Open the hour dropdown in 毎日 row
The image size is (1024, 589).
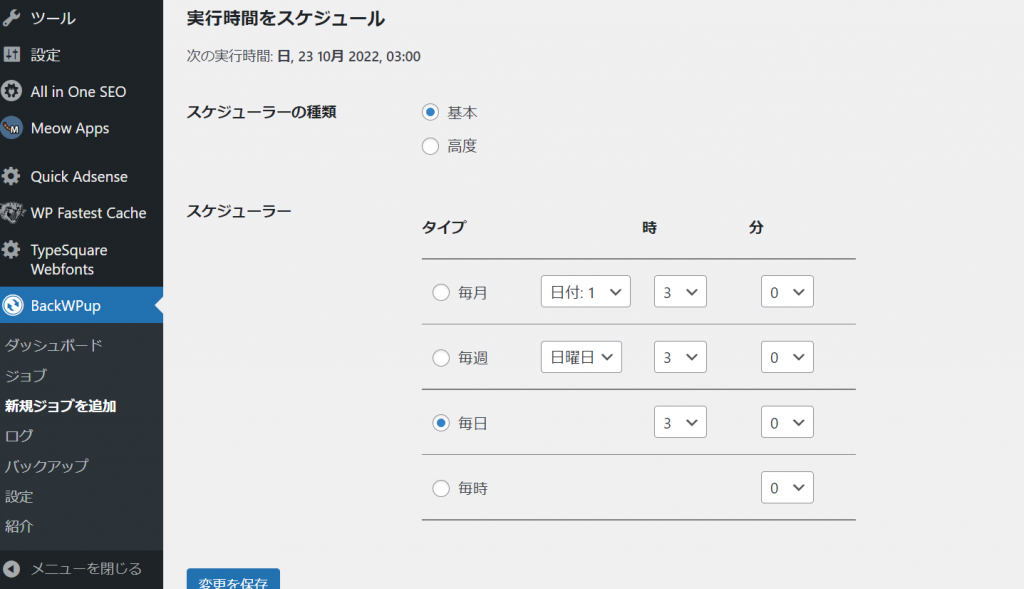coord(680,422)
